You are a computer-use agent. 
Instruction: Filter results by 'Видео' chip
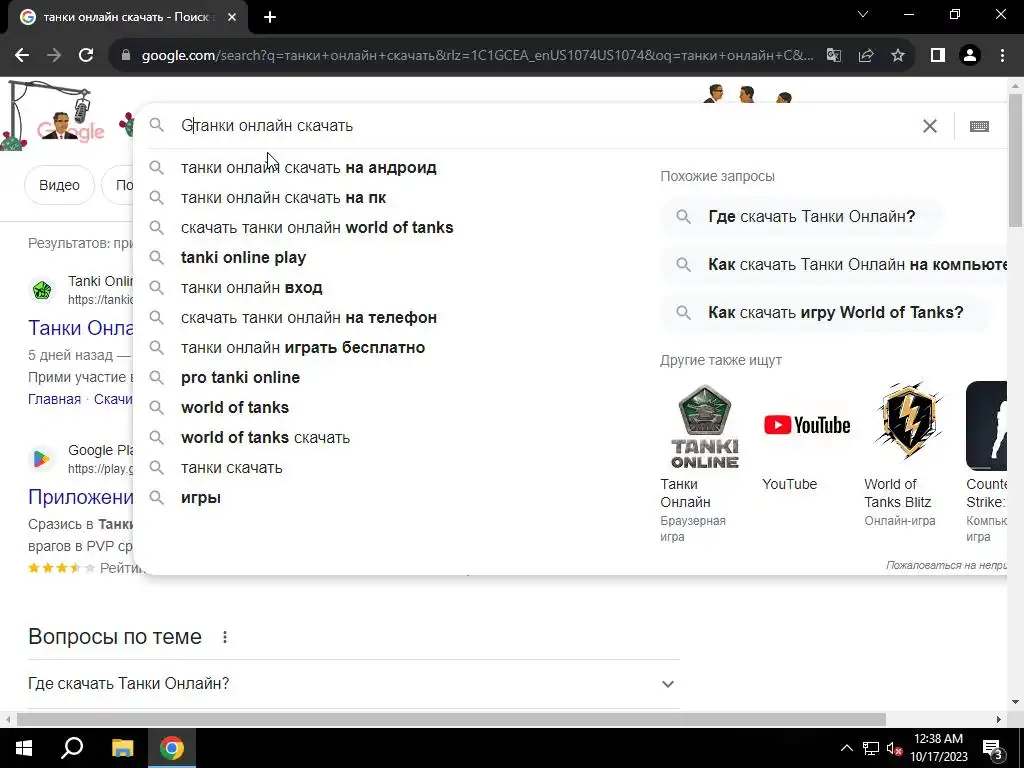point(59,185)
